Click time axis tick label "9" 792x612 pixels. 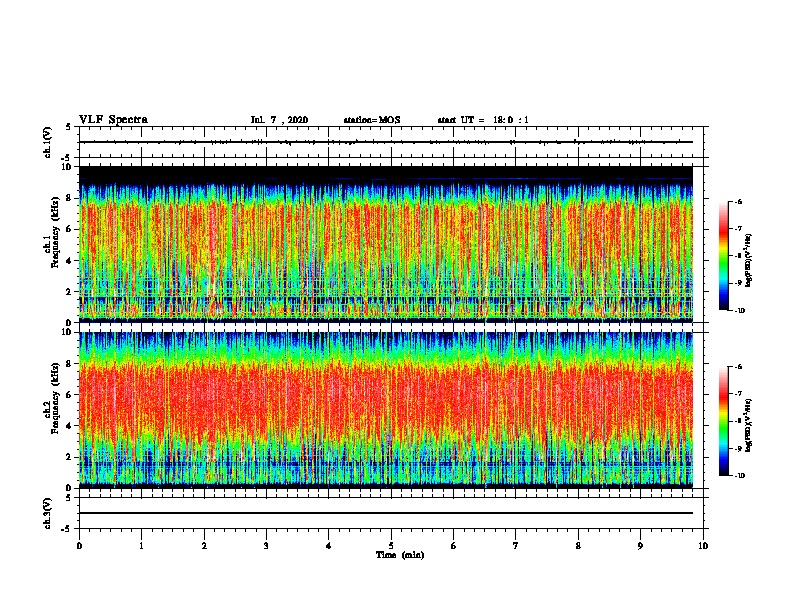point(640,545)
